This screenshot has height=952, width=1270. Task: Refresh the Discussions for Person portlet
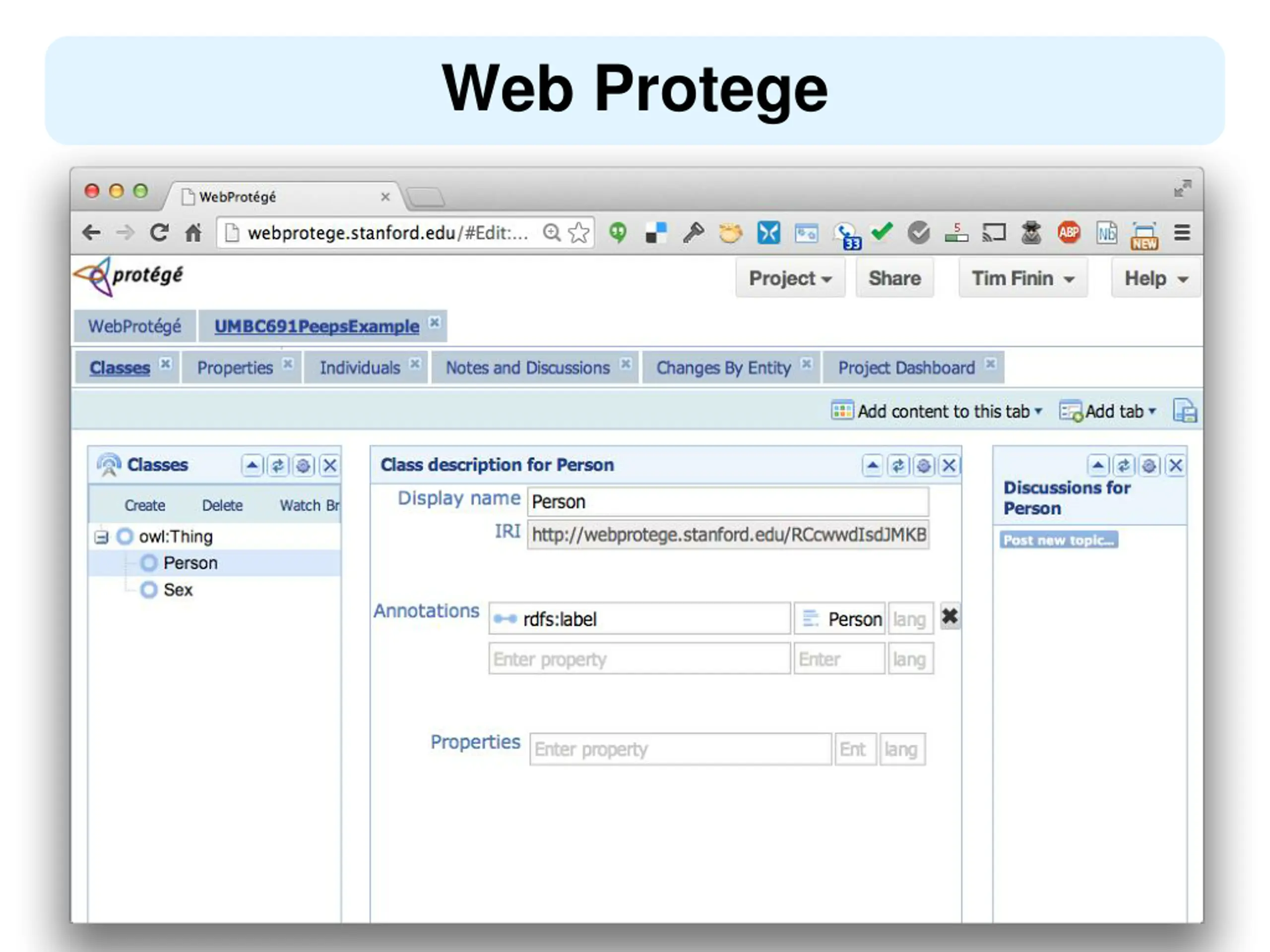(x=1124, y=466)
